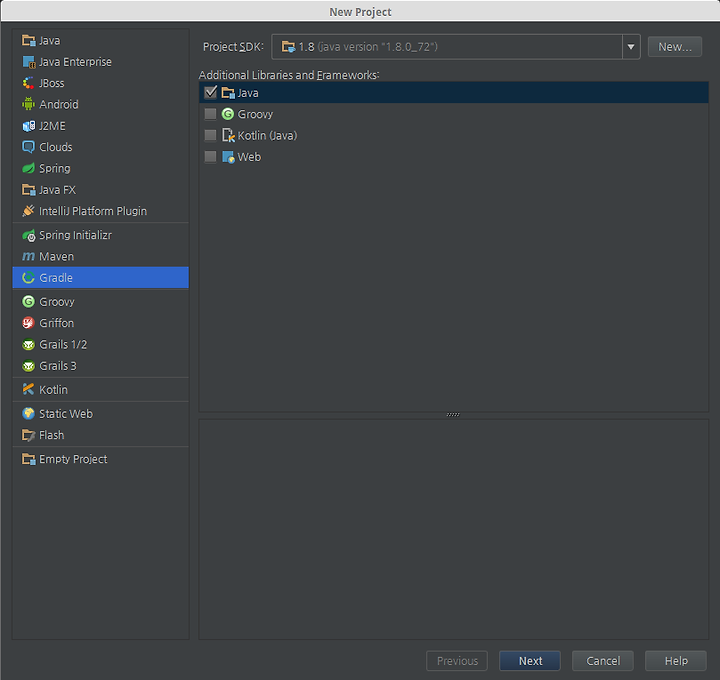
Task: Choose the Static Web globe icon
Action: coord(28,414)
